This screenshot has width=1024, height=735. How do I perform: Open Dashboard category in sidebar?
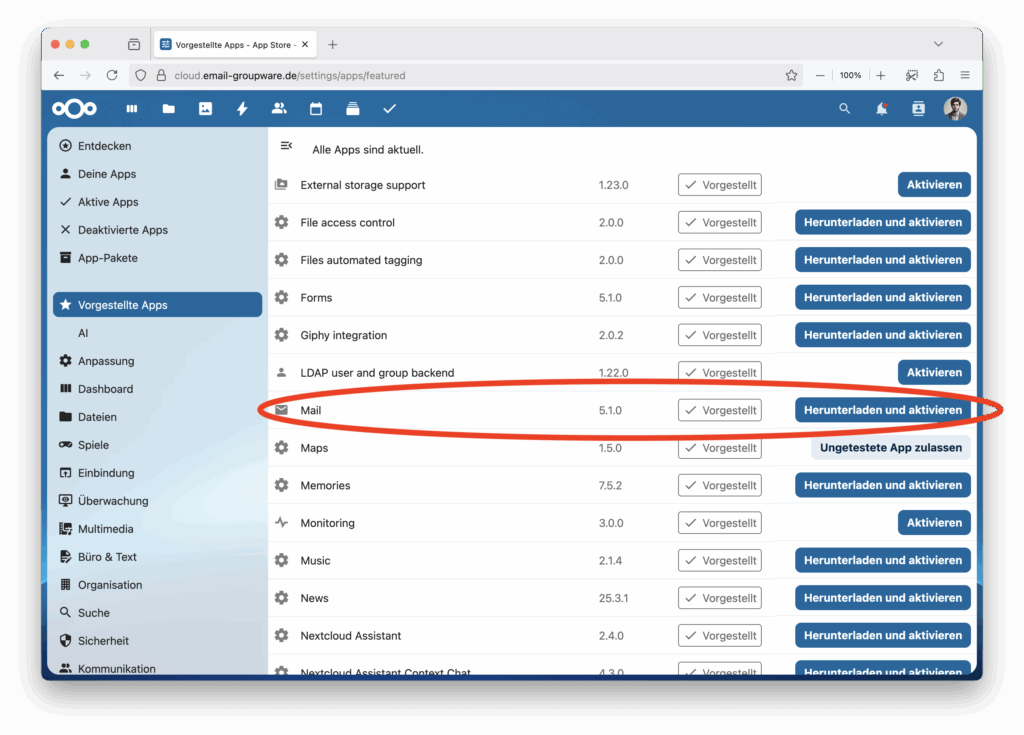click(157, 389)
